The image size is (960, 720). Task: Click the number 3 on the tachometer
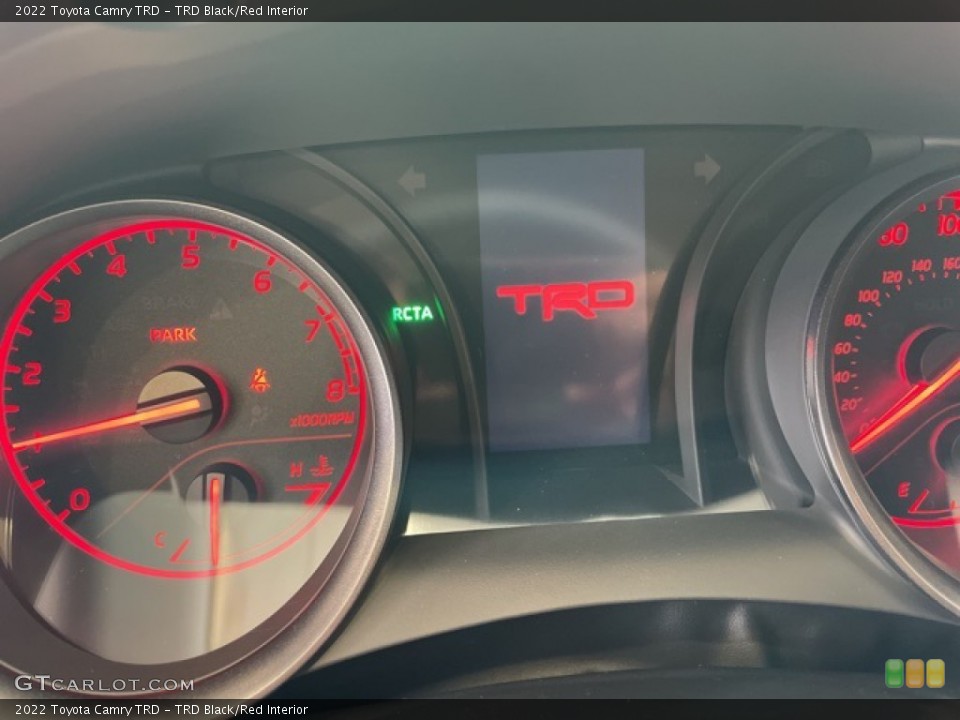click(62, 310)
